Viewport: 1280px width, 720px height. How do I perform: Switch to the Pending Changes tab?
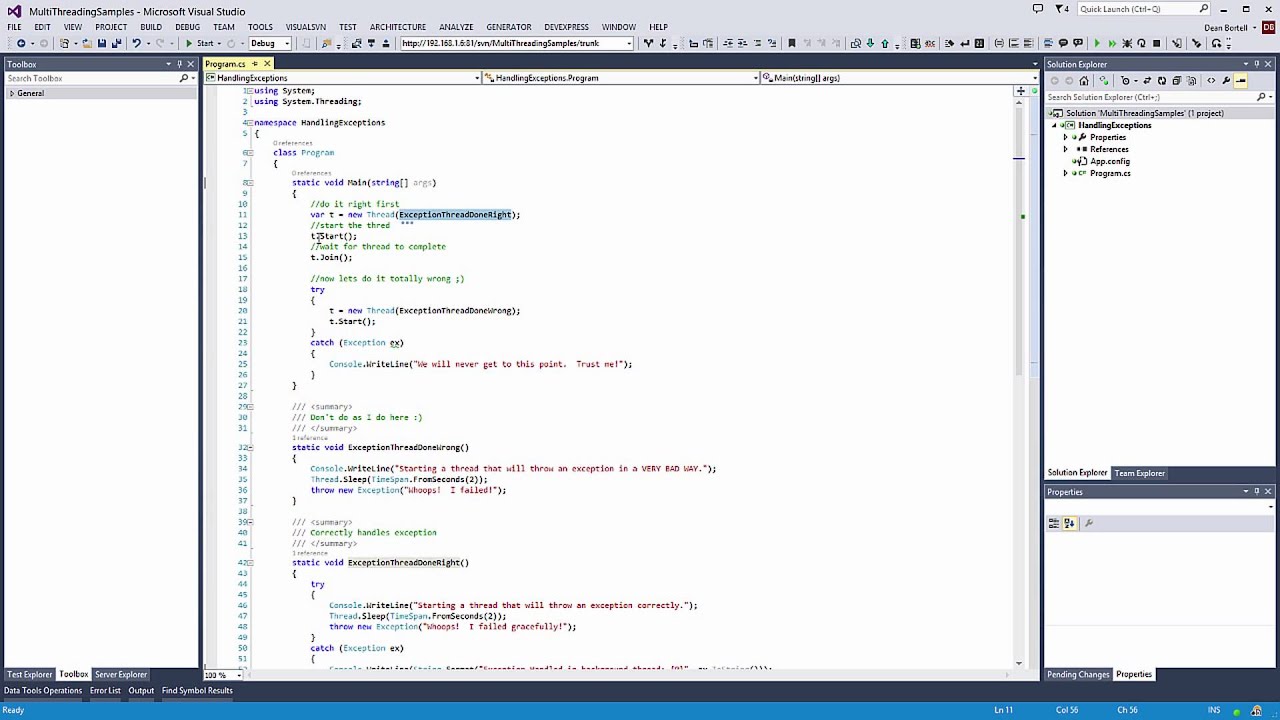tap(1078, 675)
